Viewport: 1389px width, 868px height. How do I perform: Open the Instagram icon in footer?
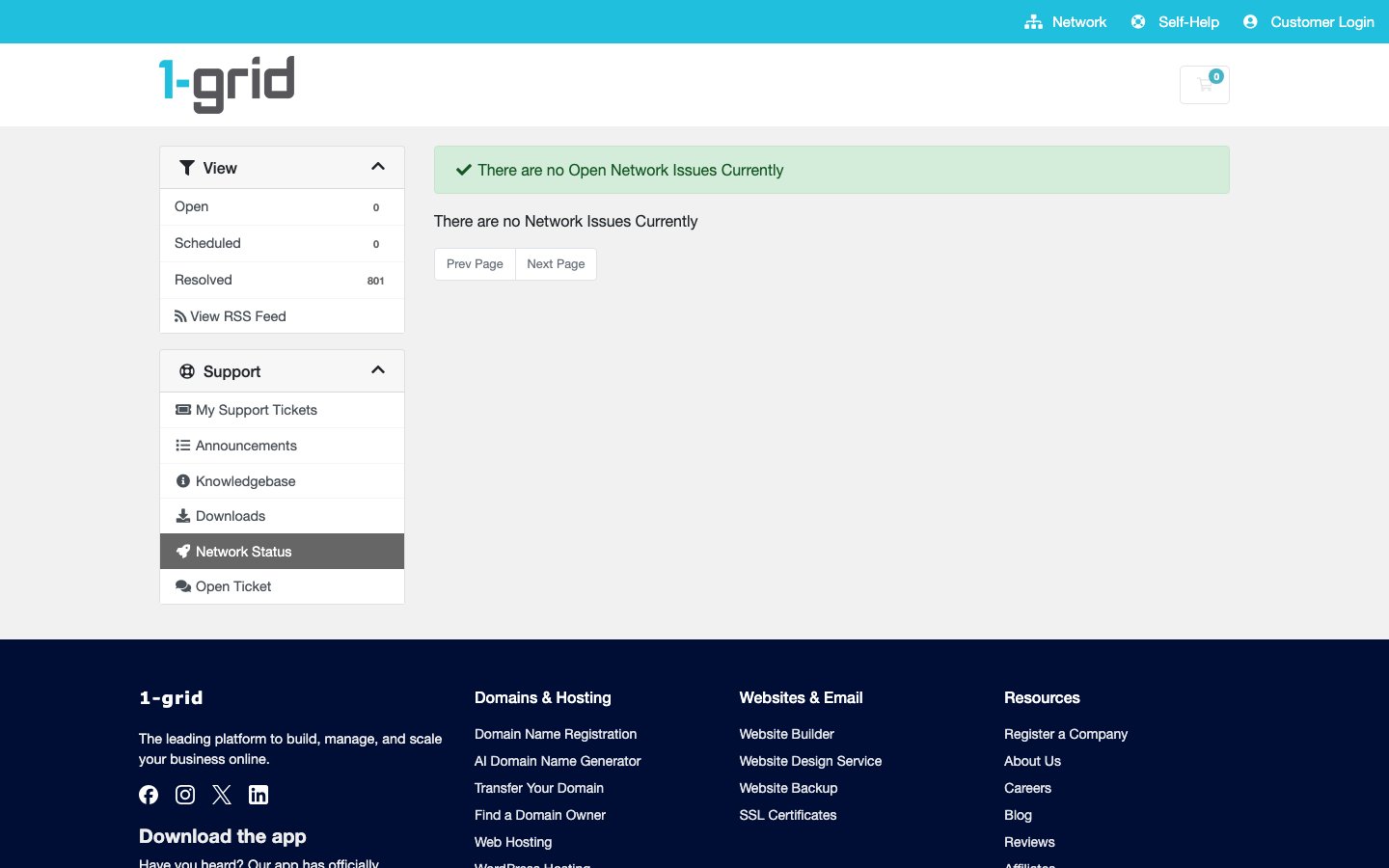(185, 795)
